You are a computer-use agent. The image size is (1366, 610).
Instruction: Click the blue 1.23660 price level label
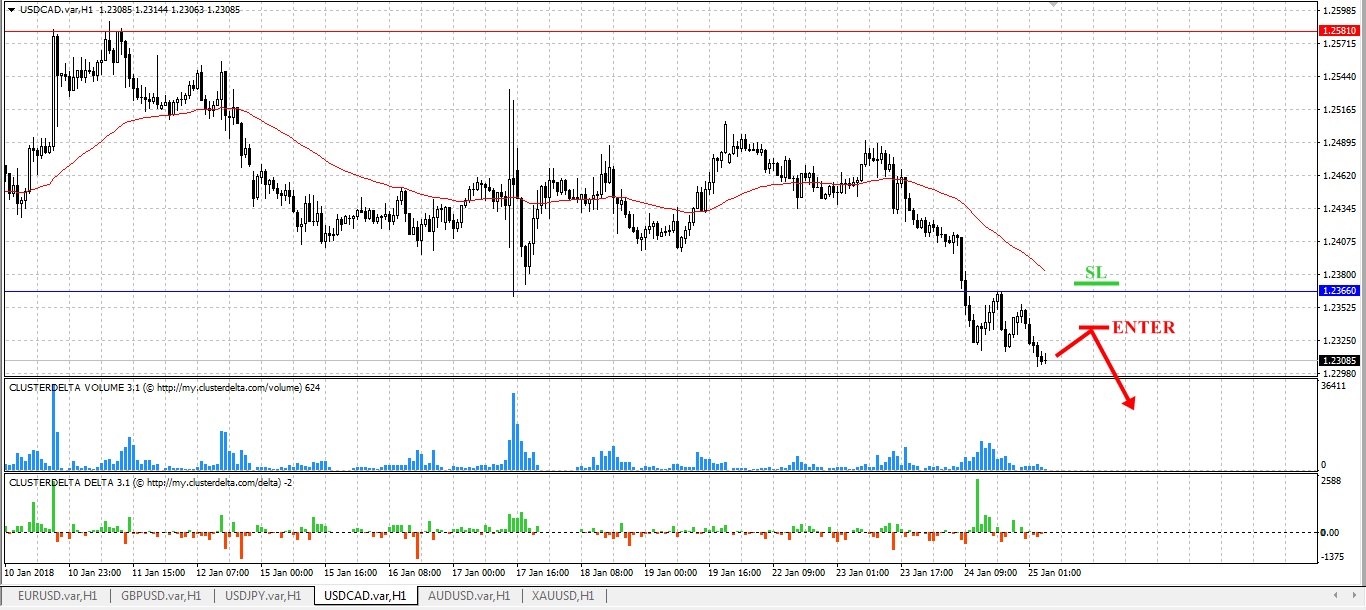(x=1340, y=291)
